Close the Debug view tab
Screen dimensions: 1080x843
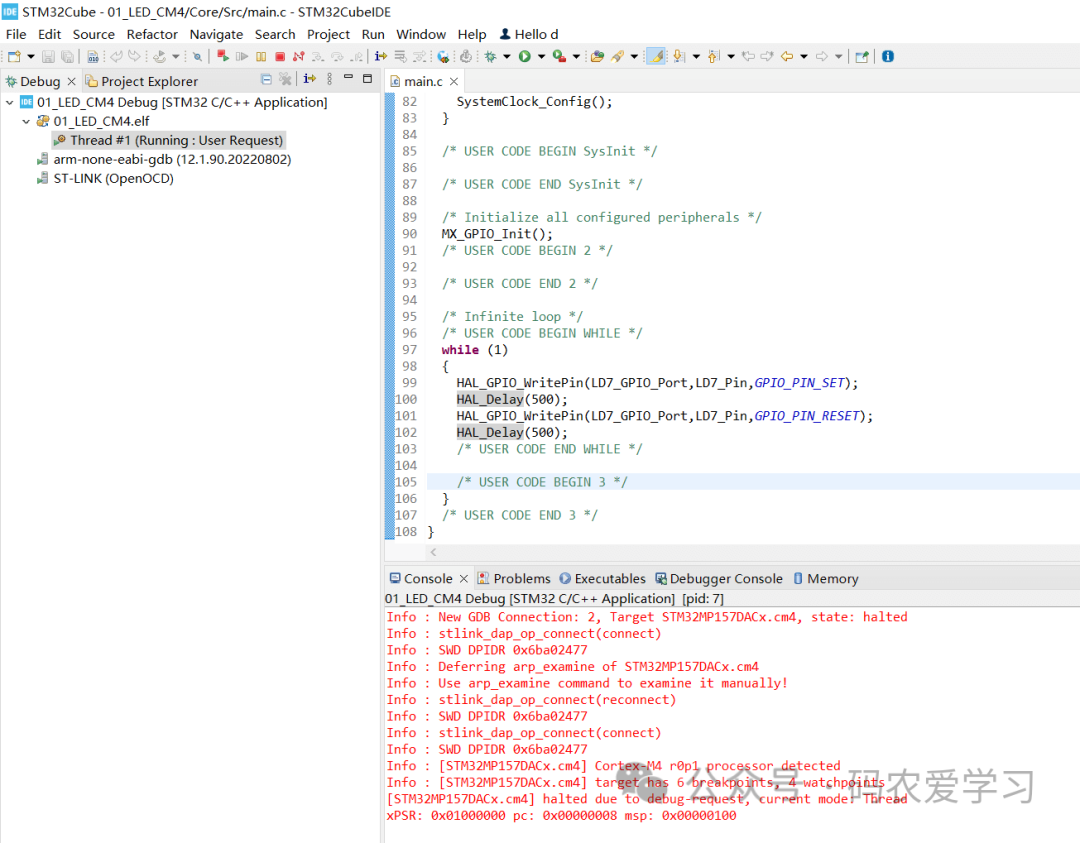coord(71,81)
